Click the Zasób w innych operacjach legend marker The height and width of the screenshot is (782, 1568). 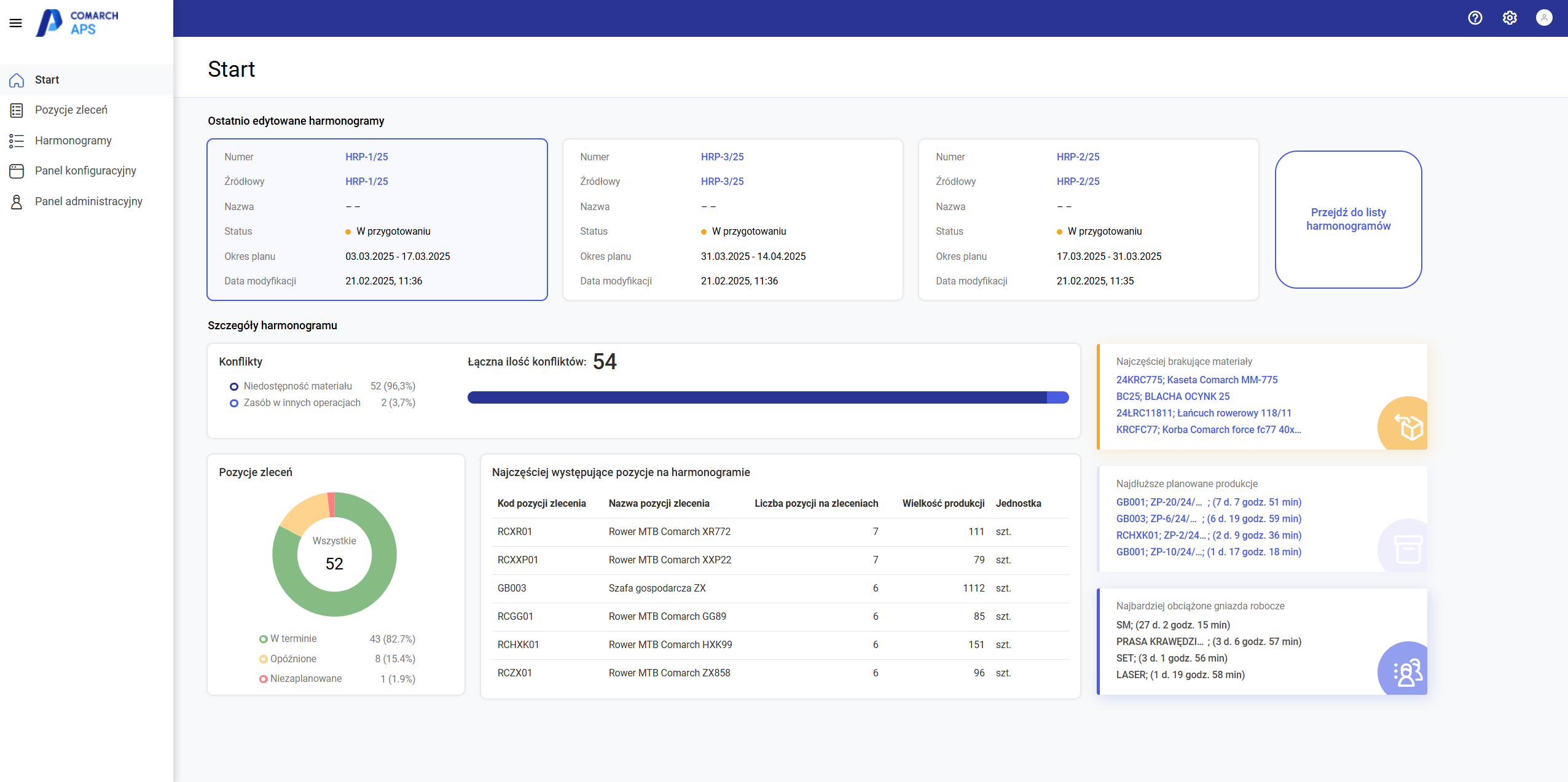click(234, 403)
